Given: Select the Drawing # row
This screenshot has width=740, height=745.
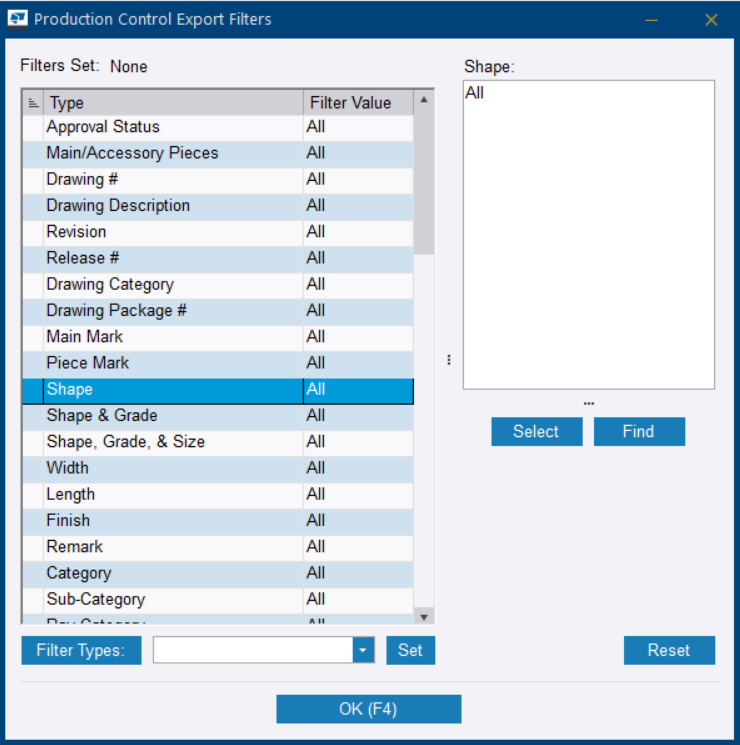Looking at the screenshot, I should (x=218, y=180).
